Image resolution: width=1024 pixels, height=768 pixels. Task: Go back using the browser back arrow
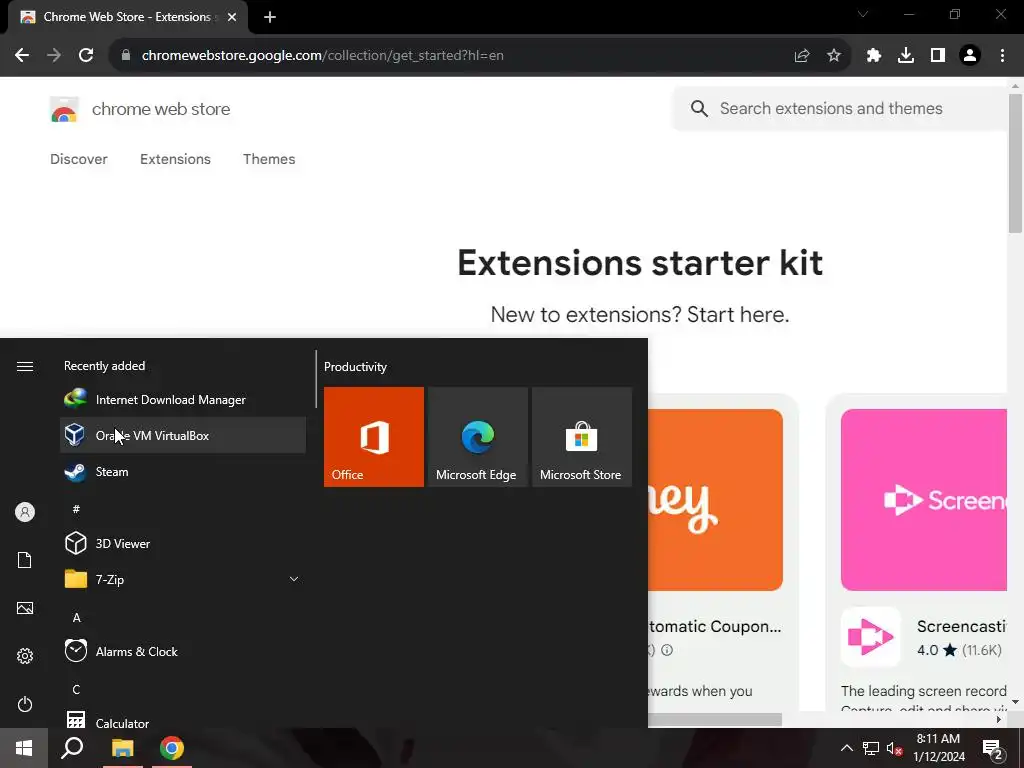(x=22, y=56)
